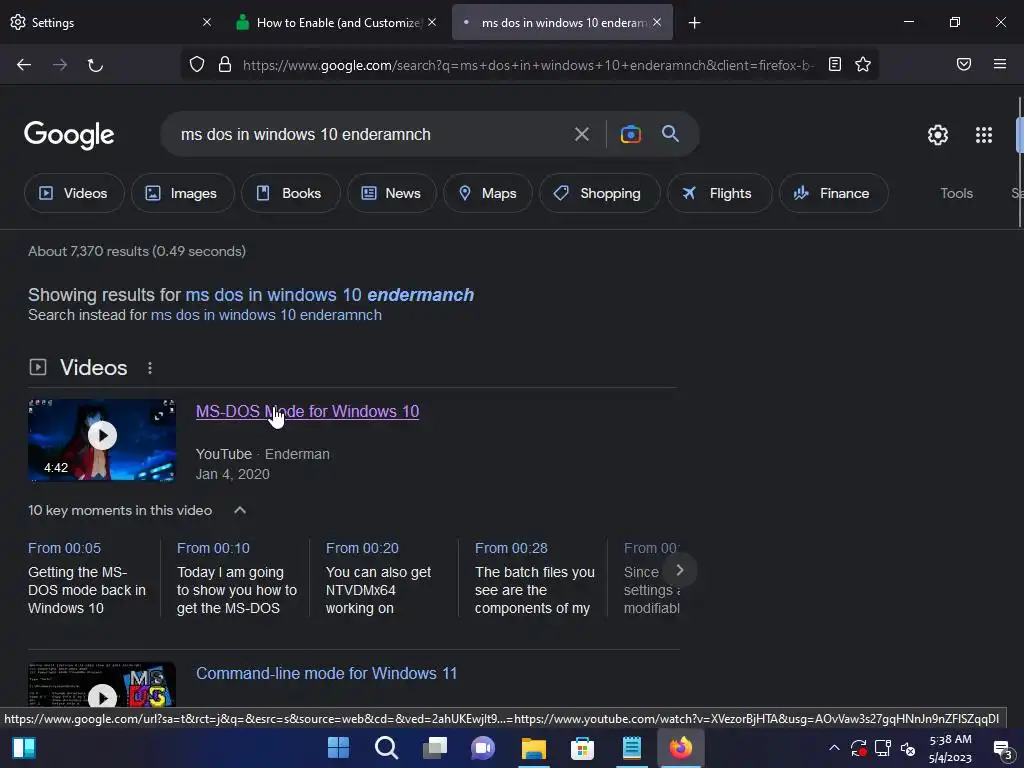
Task: Collapse the 10 key moments section
Action: pyautogui.click(x=240, y=510)
